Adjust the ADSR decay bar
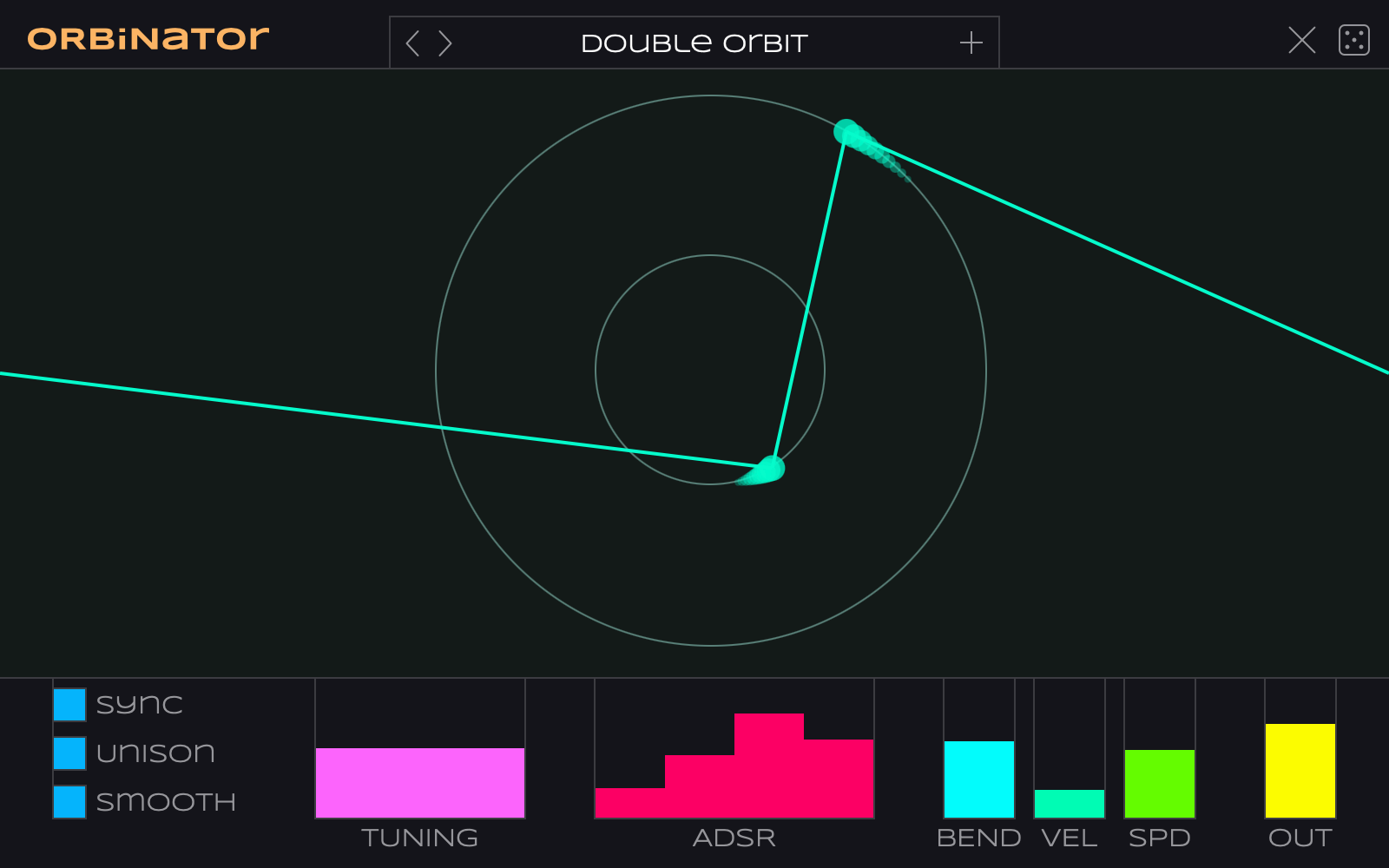Screen dimensions: 1389x868 coord(700,786)
